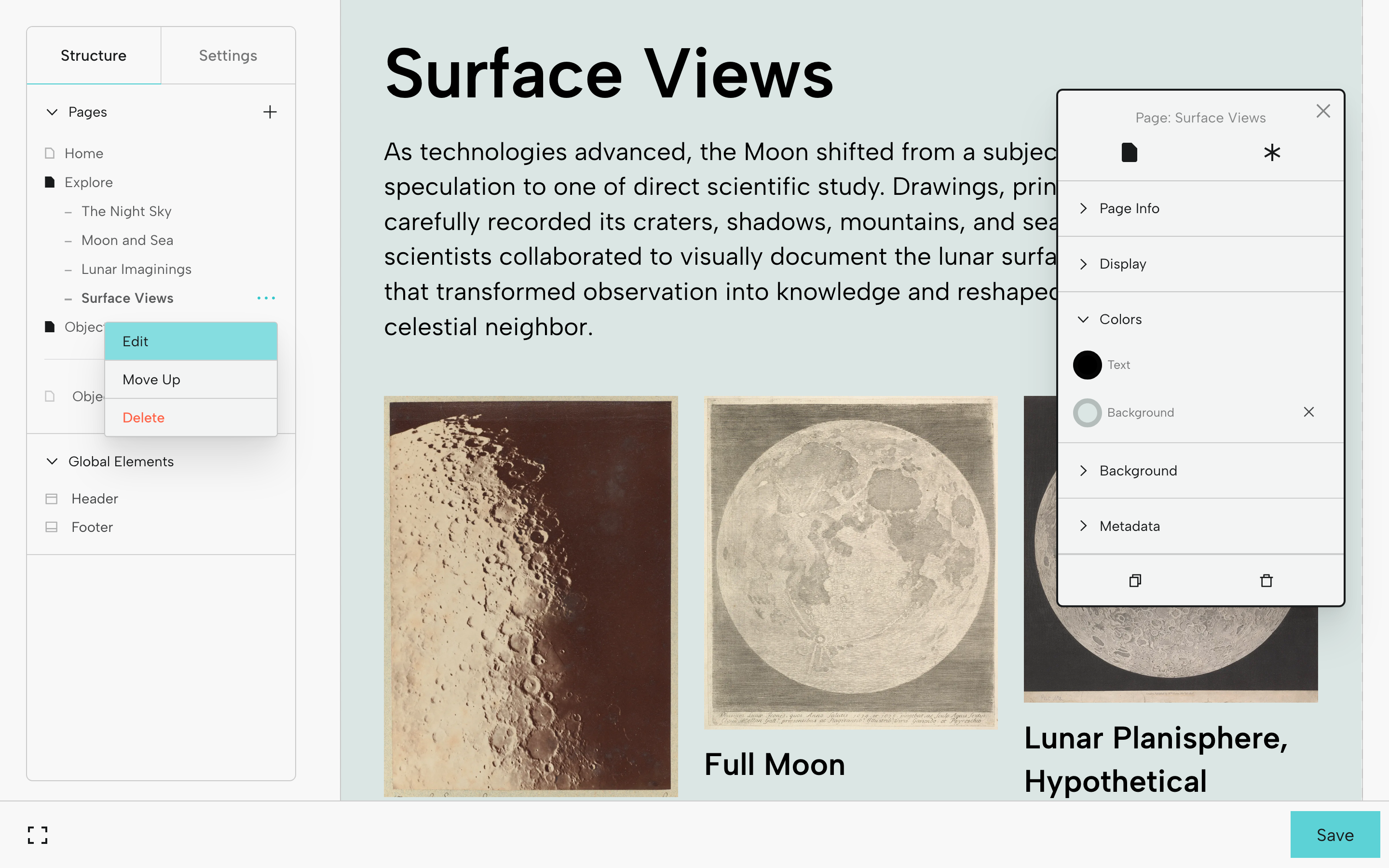Image resolution: width=1389 pixels, height=868 pixels.
Task: Select the Header global element
Action: coord(95,499)
